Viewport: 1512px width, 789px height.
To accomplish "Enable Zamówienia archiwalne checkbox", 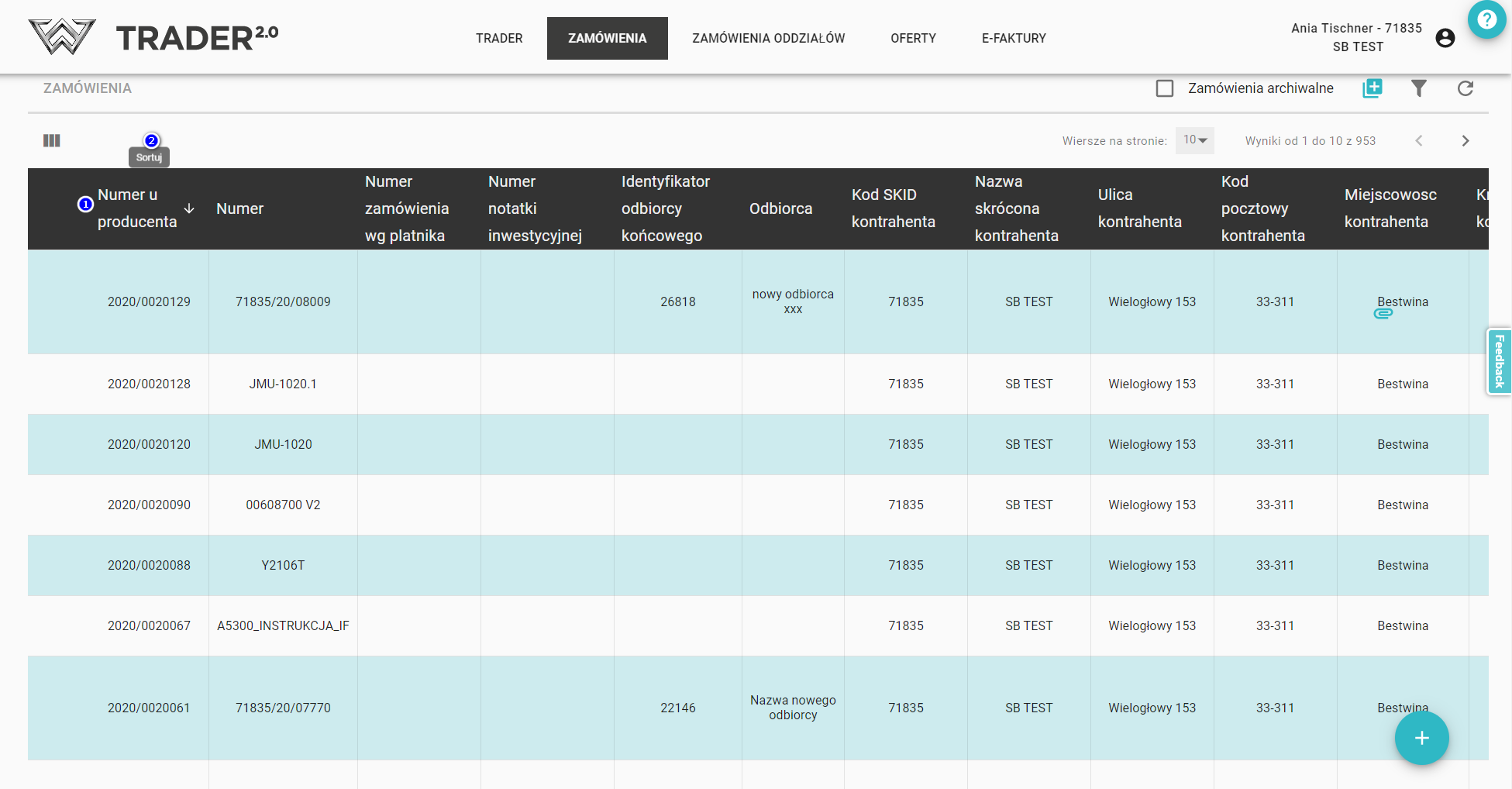I will coord(1164,88).
